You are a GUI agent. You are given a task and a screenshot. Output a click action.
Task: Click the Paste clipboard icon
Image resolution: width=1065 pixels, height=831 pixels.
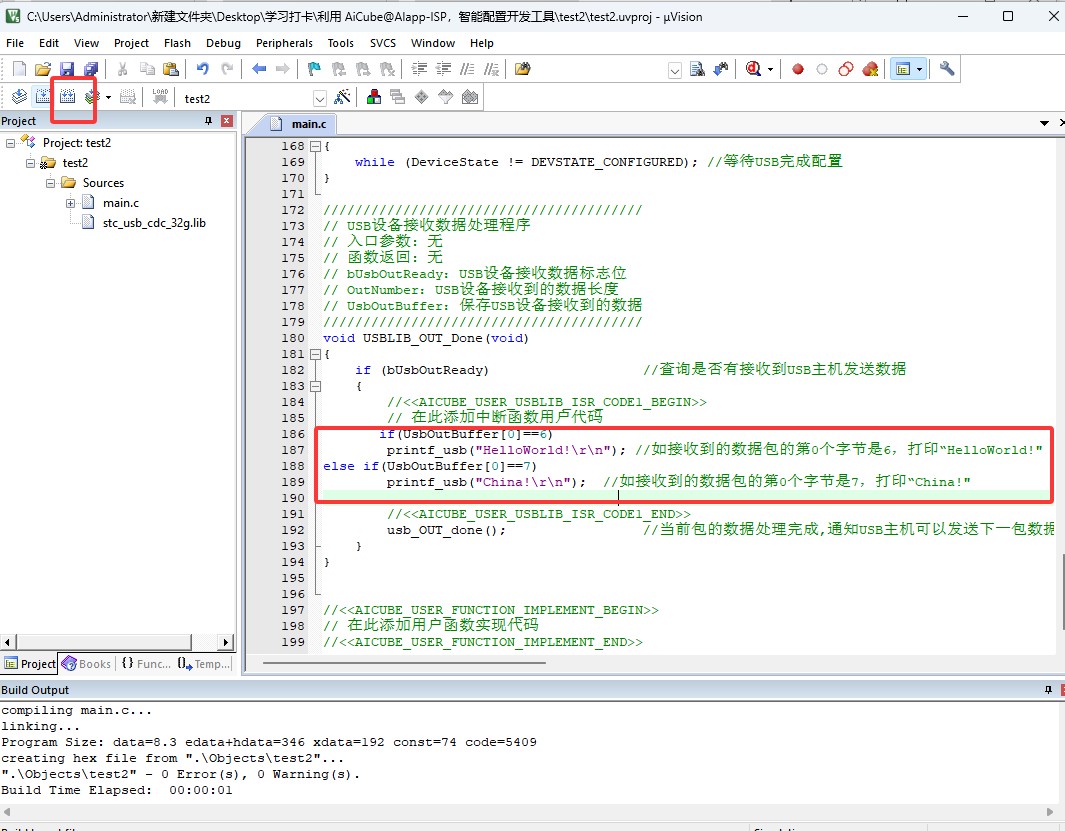pos(171,69)
